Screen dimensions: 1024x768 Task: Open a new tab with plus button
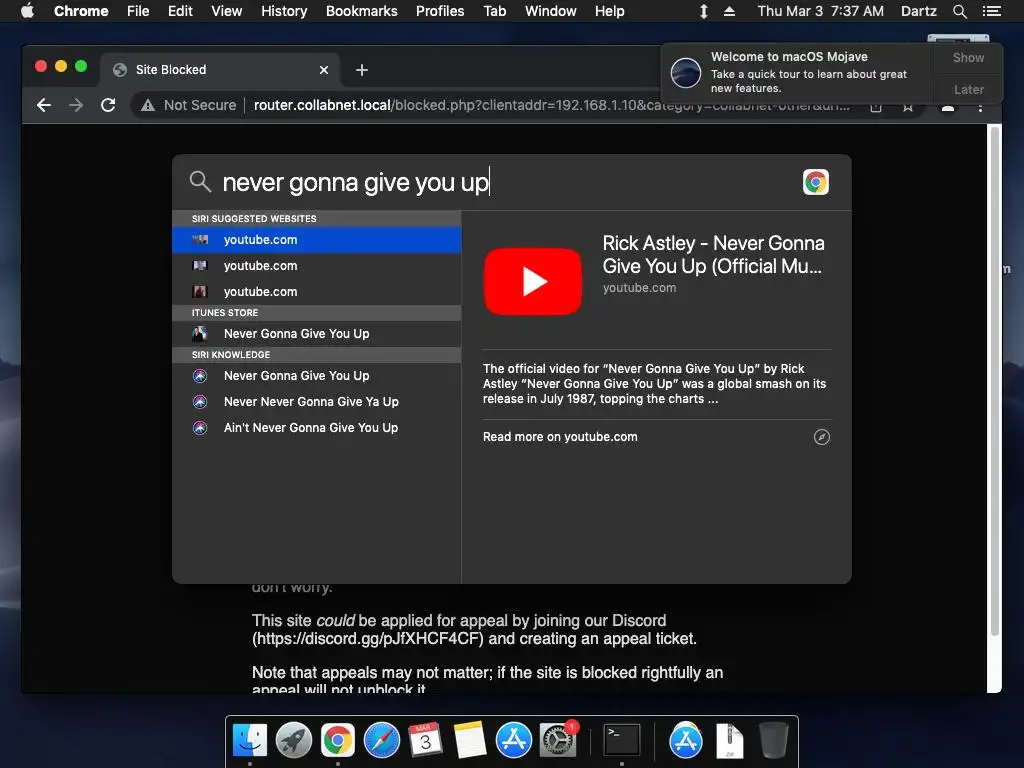pyautogui.click(x=362, y=70)
